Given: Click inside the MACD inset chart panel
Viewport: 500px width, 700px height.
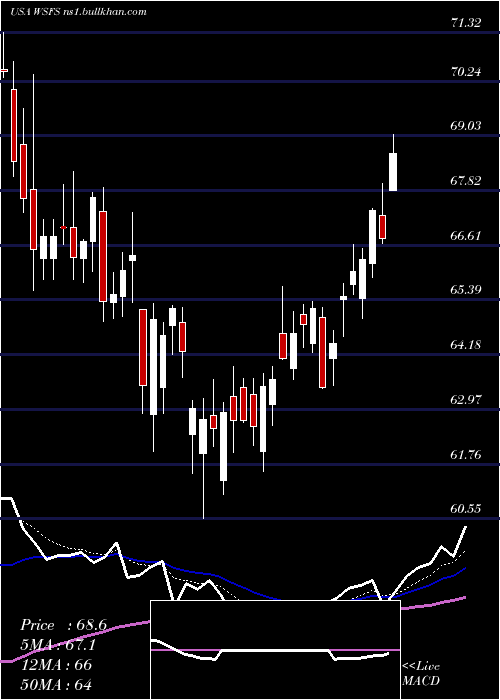Looking at the screenshot, I should 275,650.
